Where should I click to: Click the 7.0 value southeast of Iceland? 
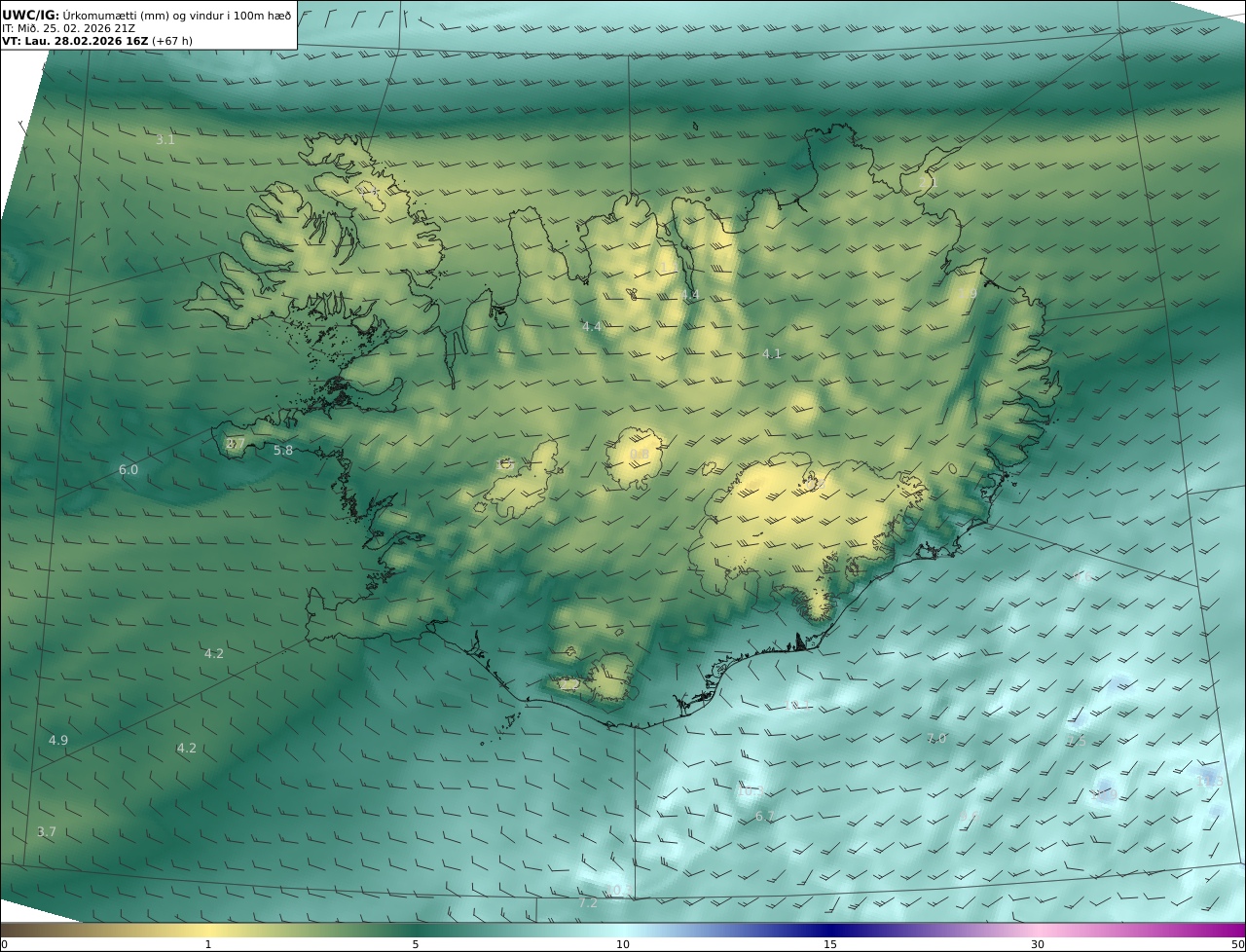936,739
